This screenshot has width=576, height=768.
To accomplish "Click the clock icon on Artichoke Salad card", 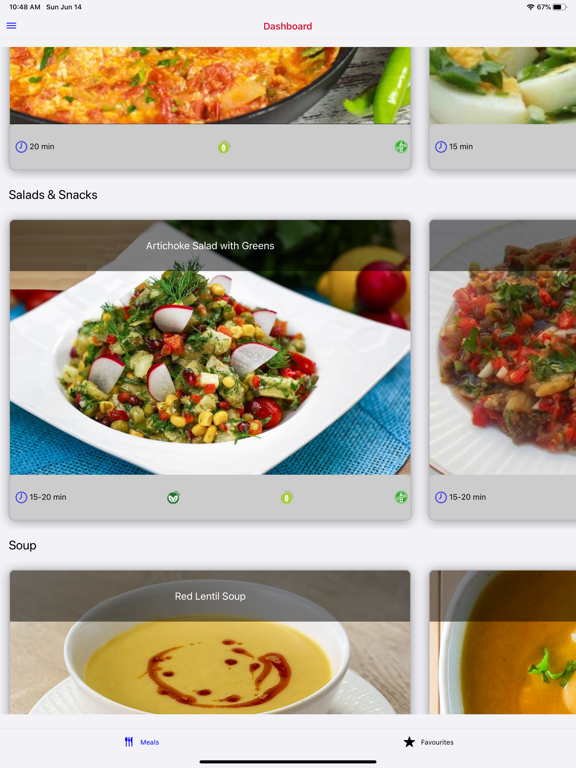I will [x=21, y=497].
